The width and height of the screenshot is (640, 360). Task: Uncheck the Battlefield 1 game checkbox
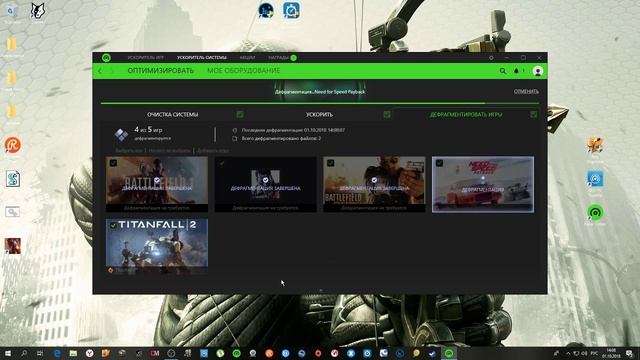[x=113, y=163]
